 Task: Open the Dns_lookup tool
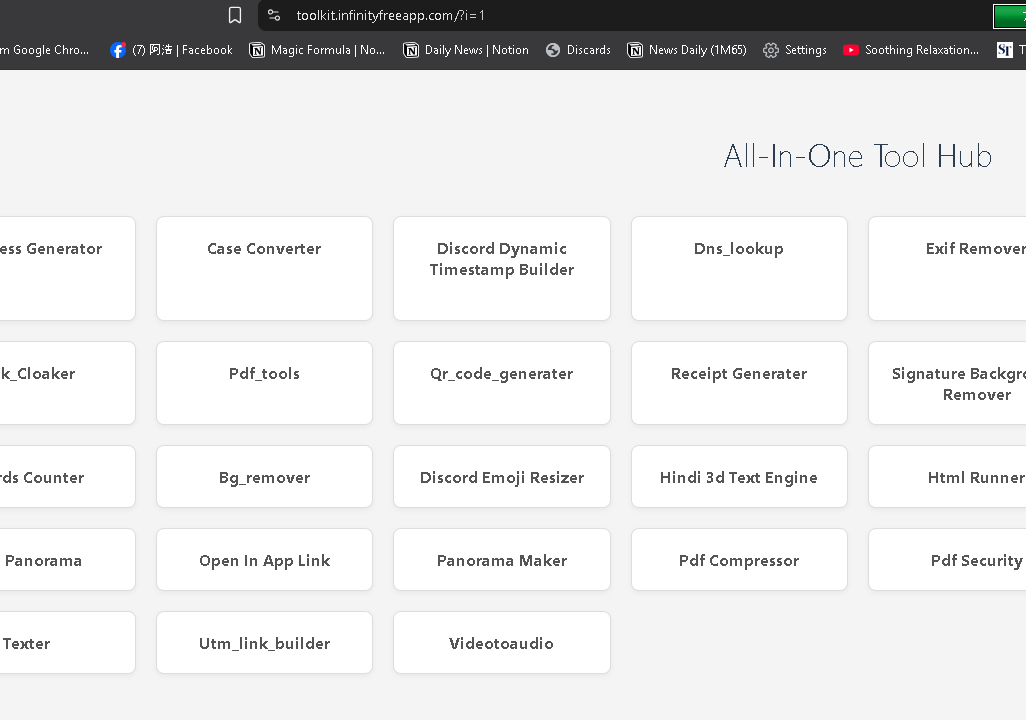[739, 268]
